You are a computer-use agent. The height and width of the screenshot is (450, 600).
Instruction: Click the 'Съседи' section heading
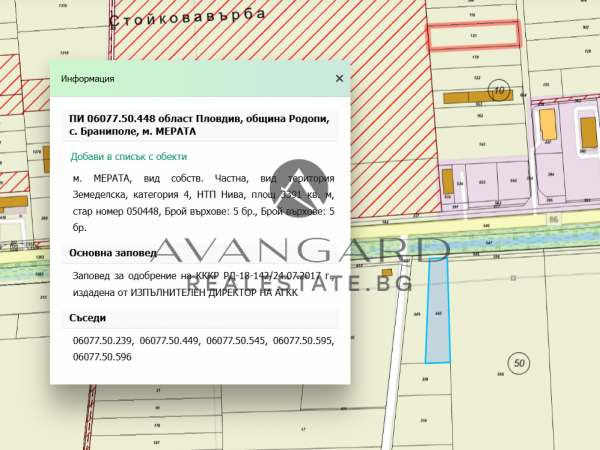(88, 318)
